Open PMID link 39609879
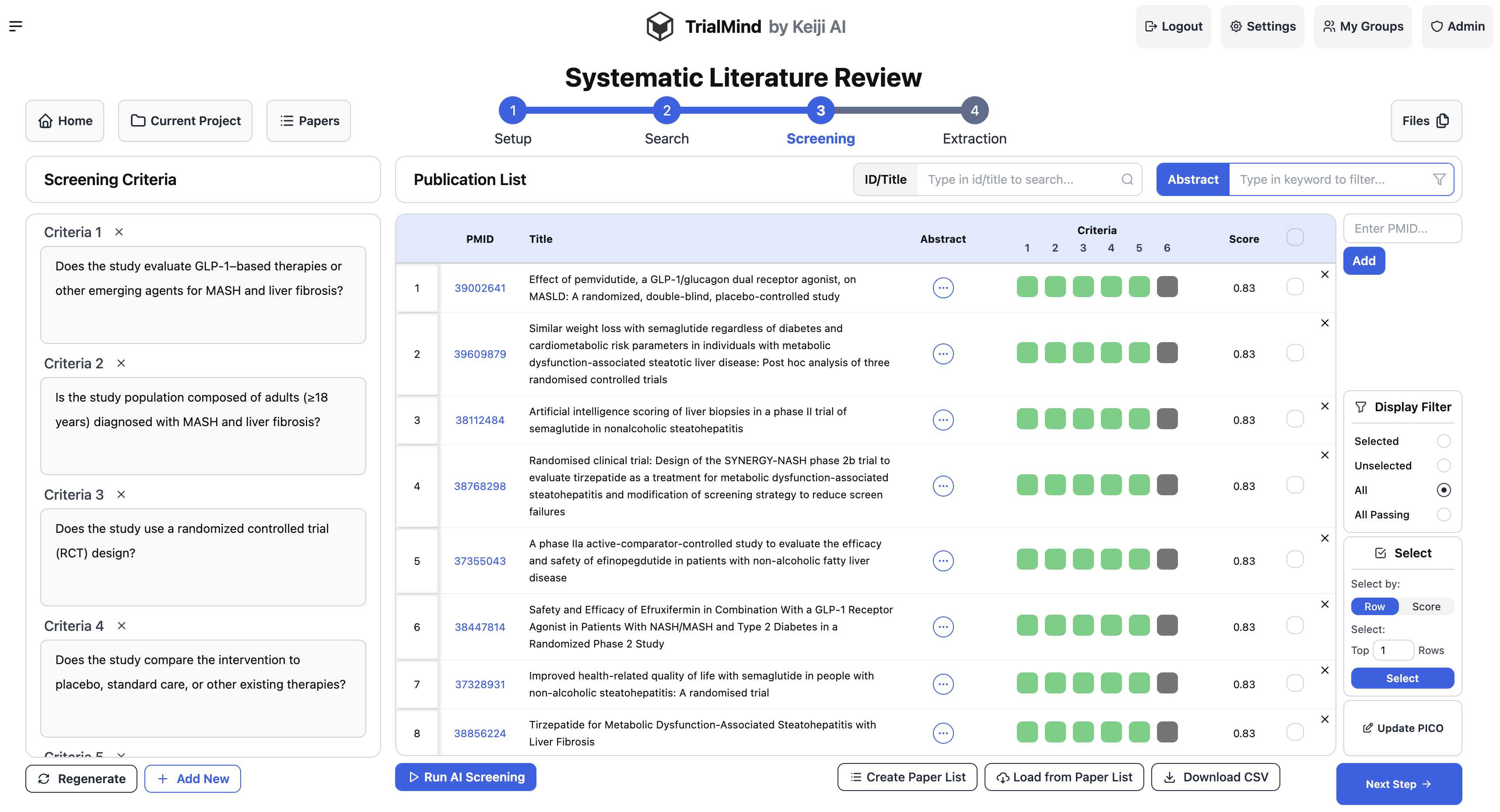The height and width of the screenshot is (812, 1500). tap(480, 354)
